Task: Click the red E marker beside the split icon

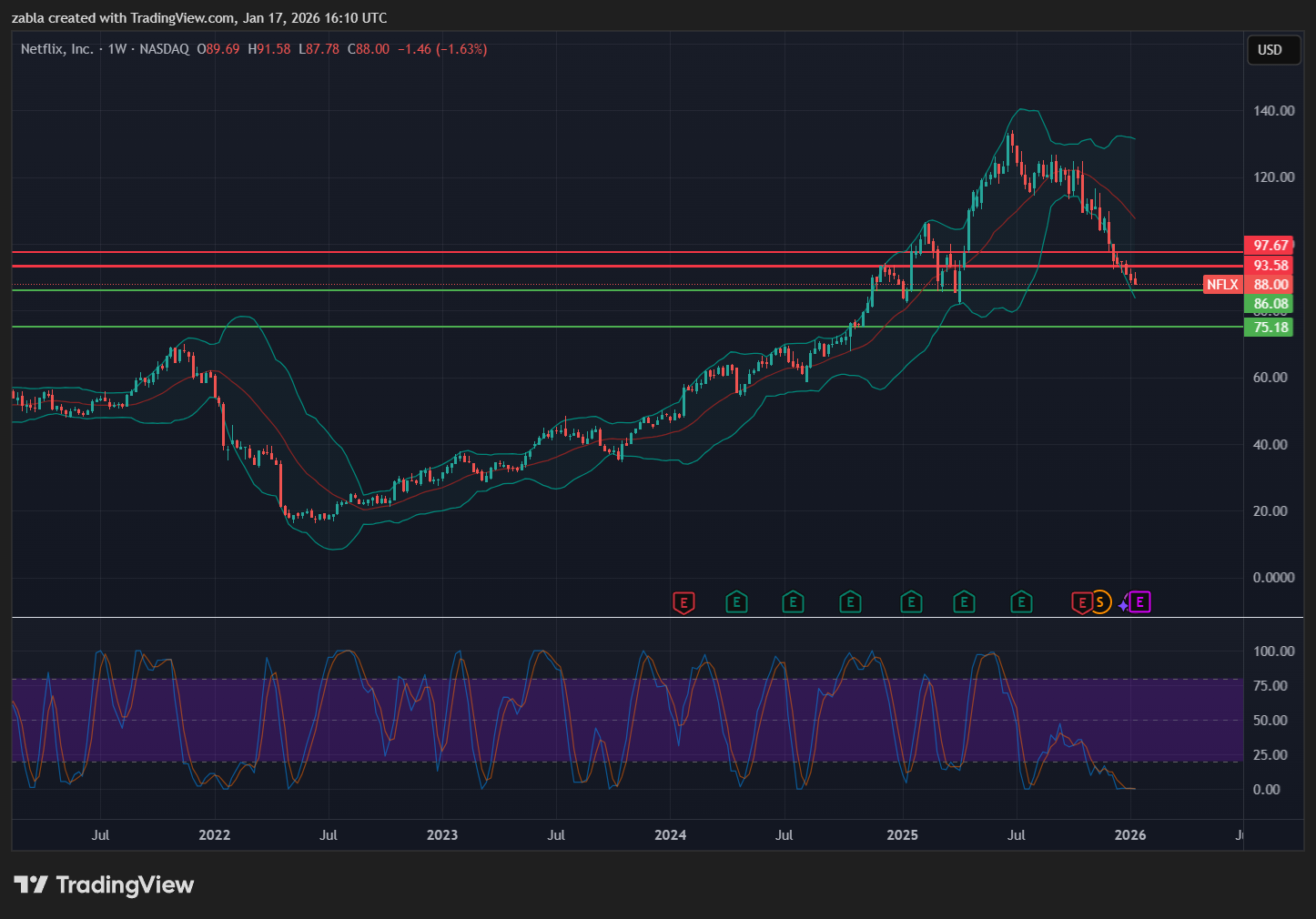Action: pos(1081,602)
